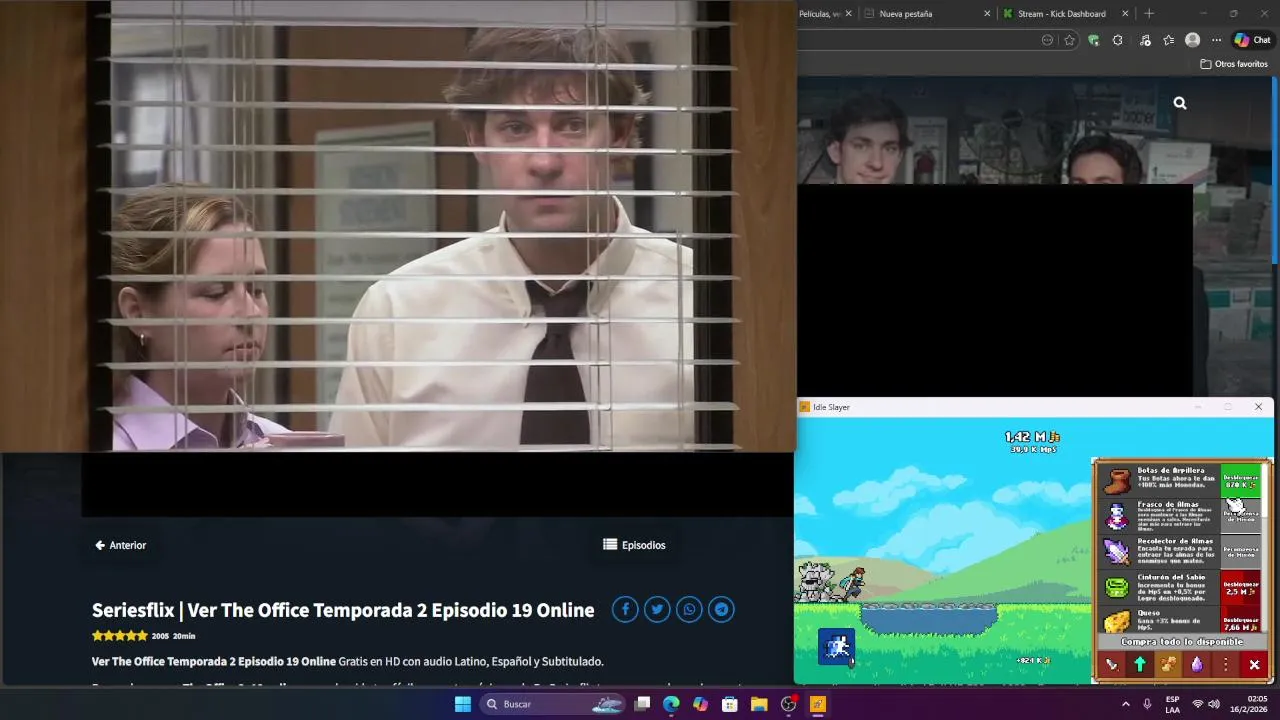Open the footprints boots tab in Idle Slayer

pos(1168,664)
